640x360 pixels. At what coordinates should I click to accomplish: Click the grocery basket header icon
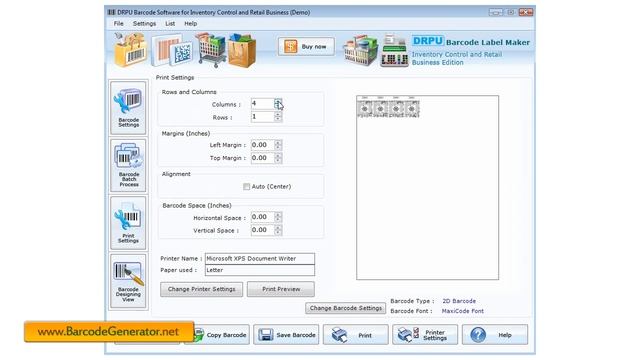[x=360, y=50]
